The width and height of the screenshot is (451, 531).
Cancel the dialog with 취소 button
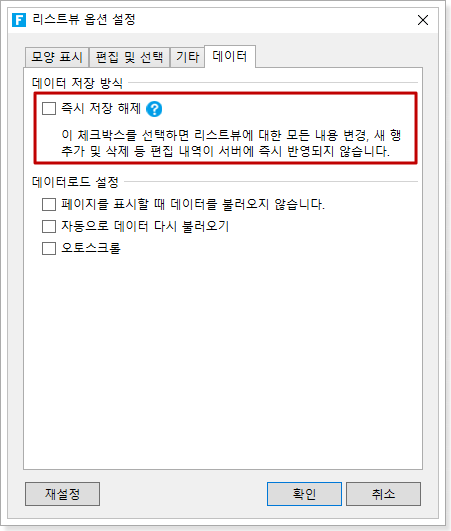point(383,494)
